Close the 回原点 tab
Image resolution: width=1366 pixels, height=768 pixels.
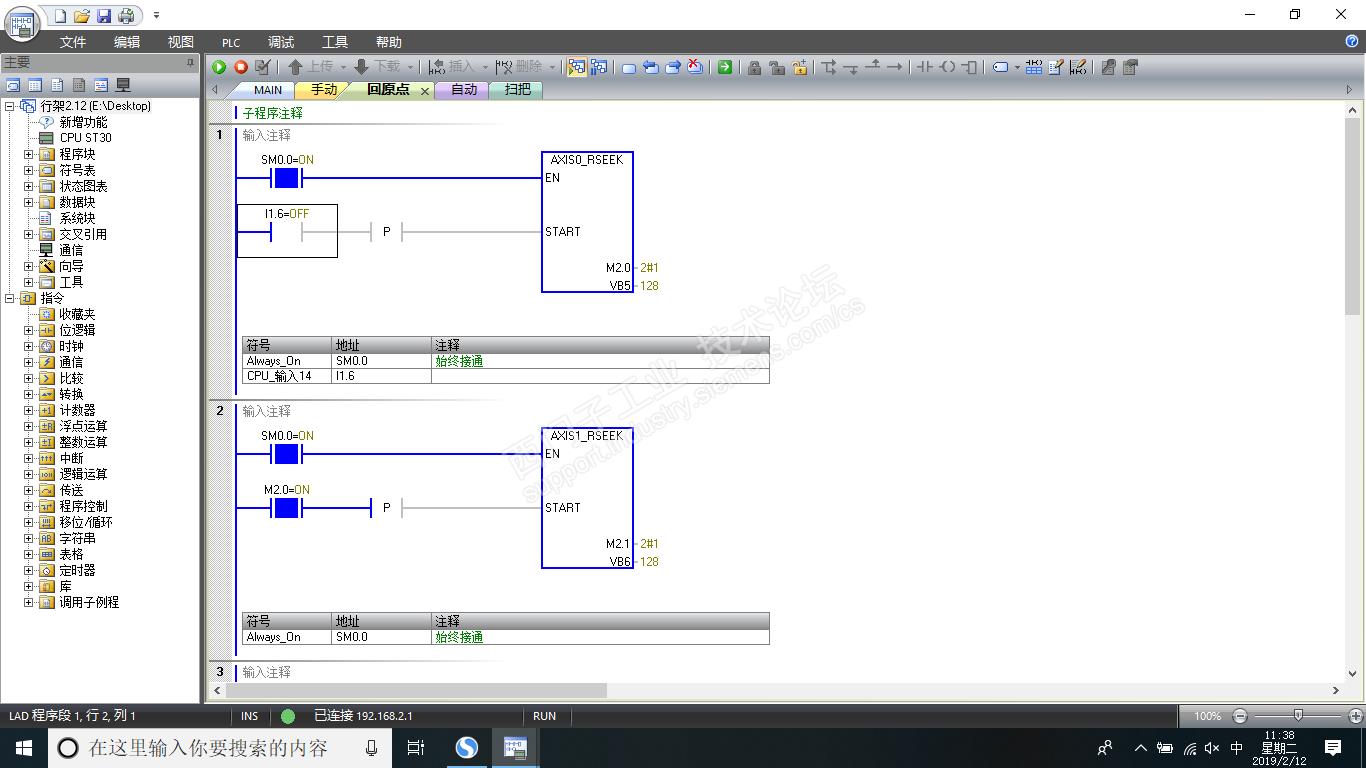pos(424,91)
